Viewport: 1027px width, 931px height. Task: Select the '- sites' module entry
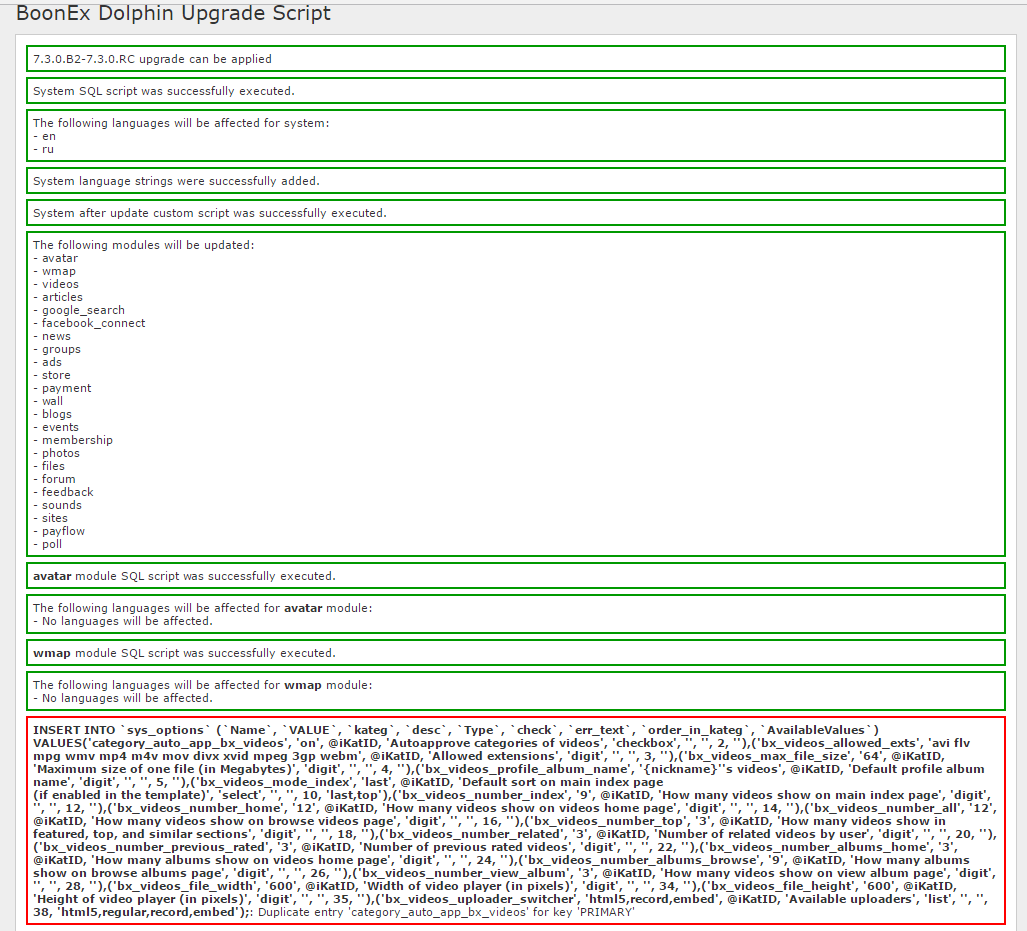click(50, 518)
